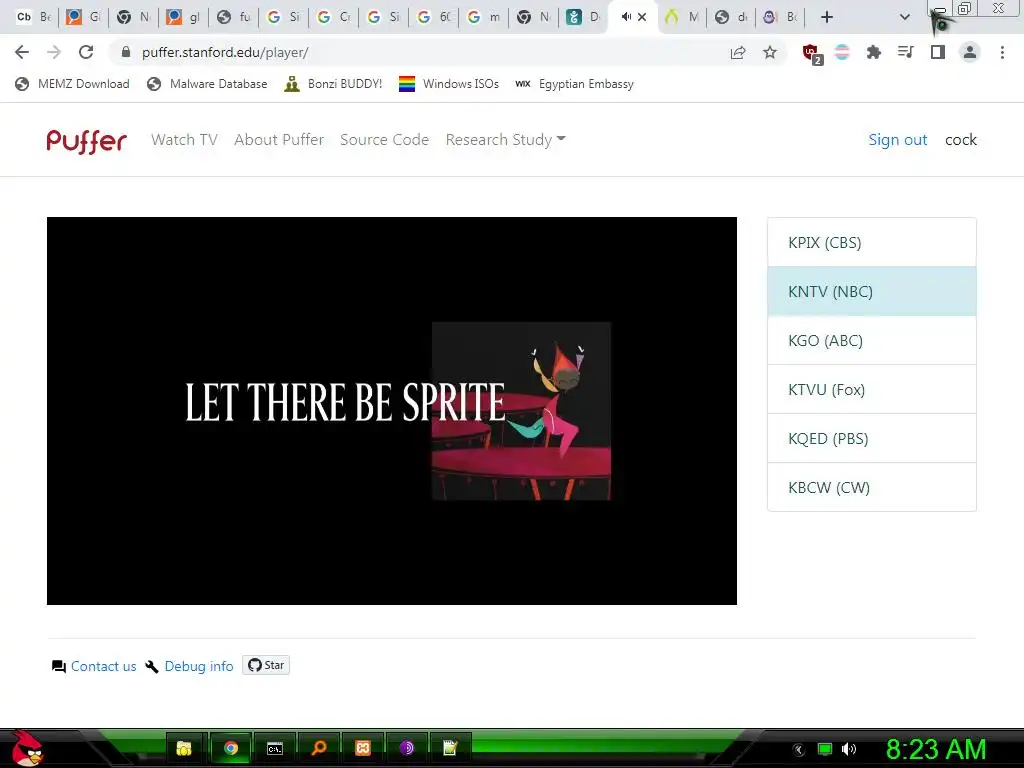Open the Source Code link
Viewport: 1024px width, 768px height.
click(384, 140)
